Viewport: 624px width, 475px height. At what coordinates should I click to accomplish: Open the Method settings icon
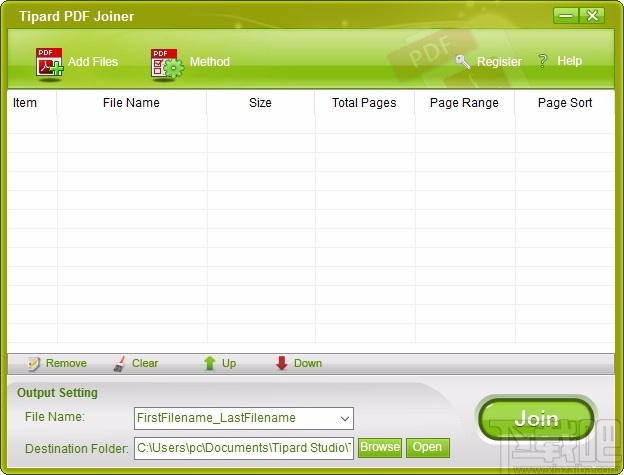click(x=167, y=63)
